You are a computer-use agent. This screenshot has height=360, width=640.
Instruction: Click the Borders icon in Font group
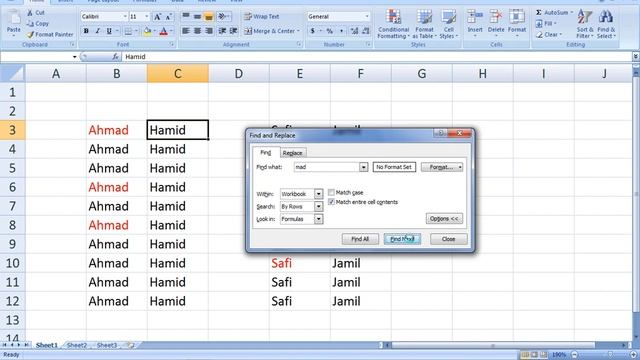(128, 31)
